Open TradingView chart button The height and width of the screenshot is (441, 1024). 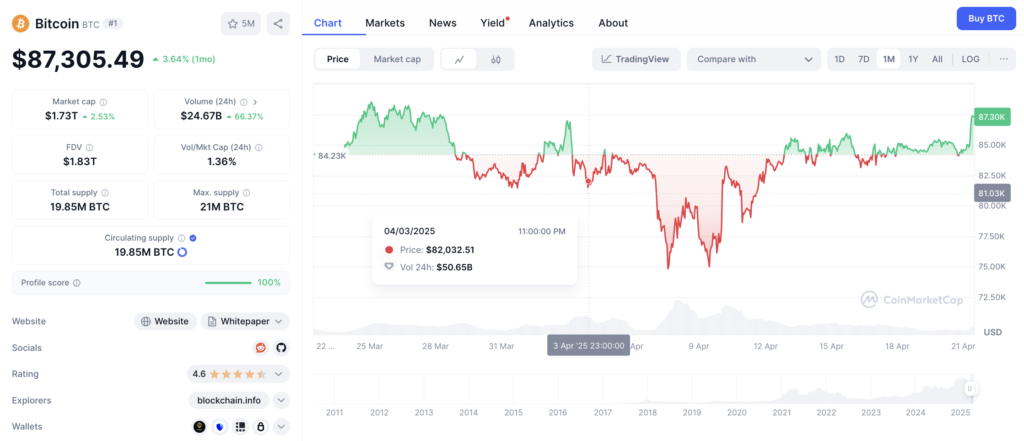636,59
